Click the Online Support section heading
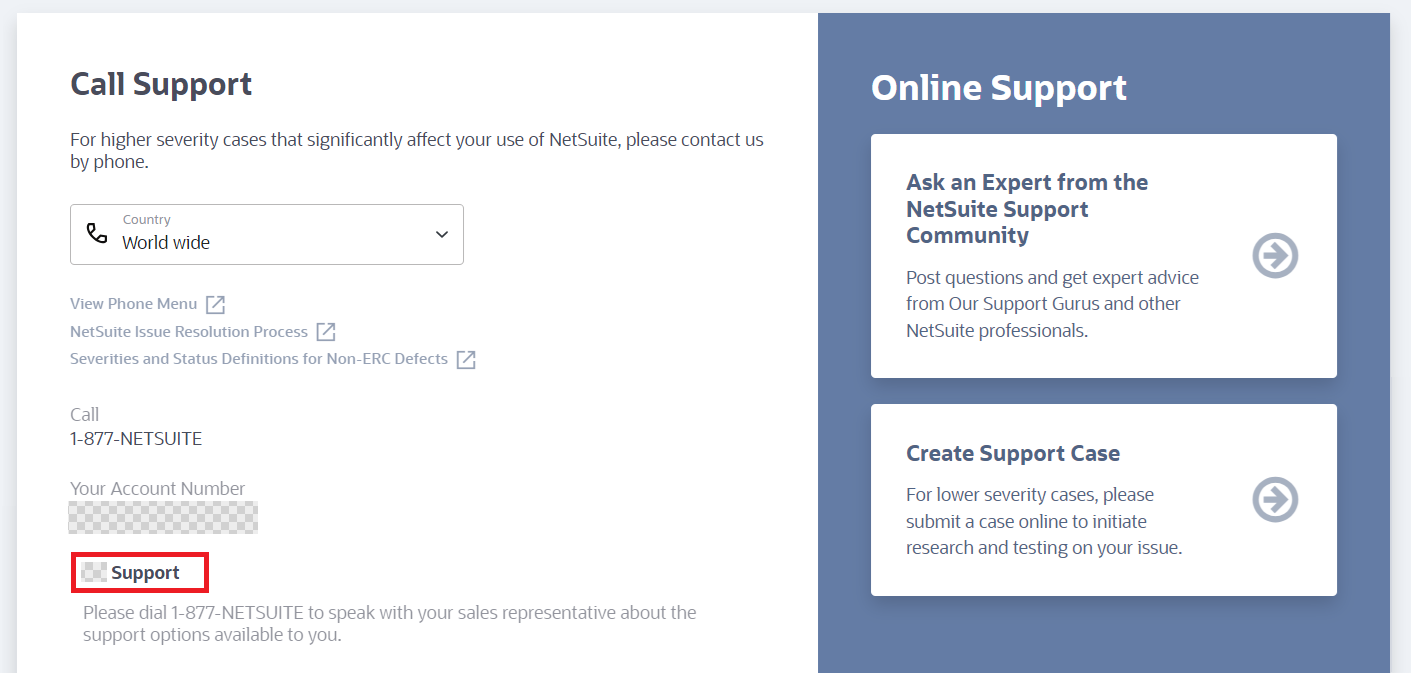Viewport: 1411px width, 676px height. pos(999,88)
